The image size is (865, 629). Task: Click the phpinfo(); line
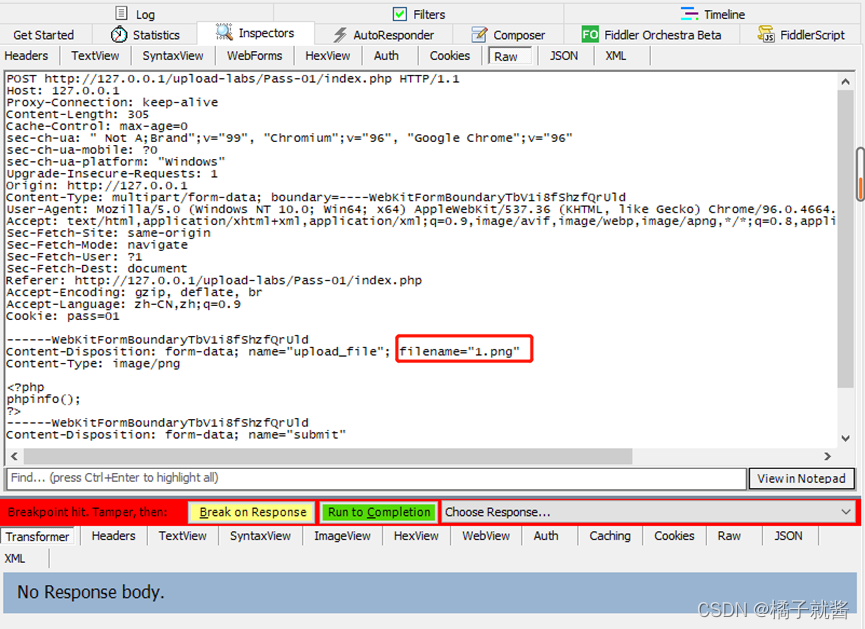click(x=43, y=399)
